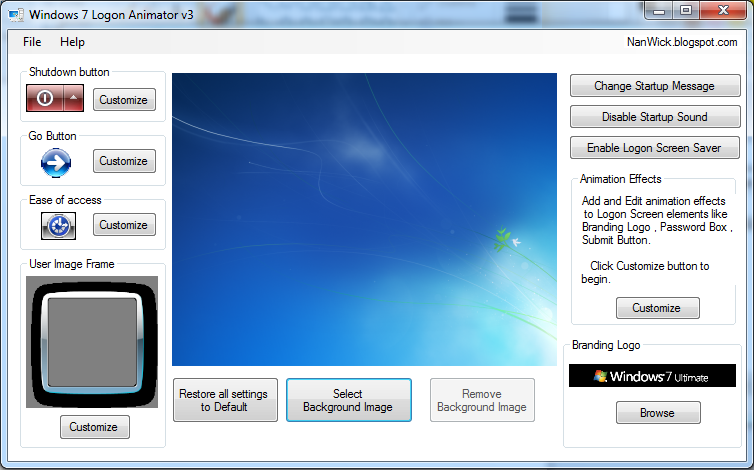Select the User Image Frame preview

click(92, 342)
